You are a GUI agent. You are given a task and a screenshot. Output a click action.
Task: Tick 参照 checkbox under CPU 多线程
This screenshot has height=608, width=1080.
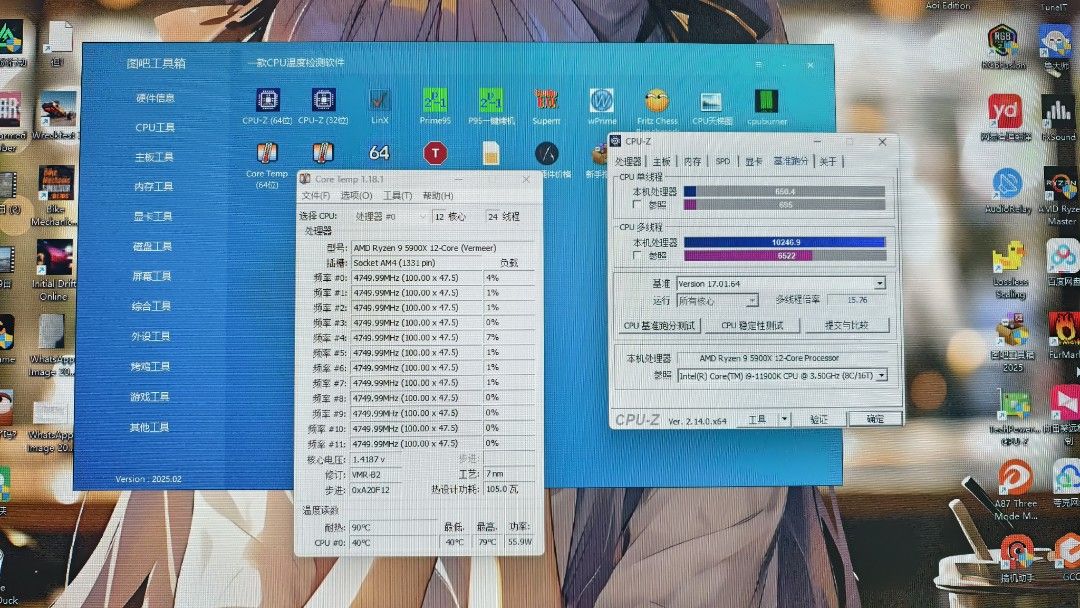637,255
